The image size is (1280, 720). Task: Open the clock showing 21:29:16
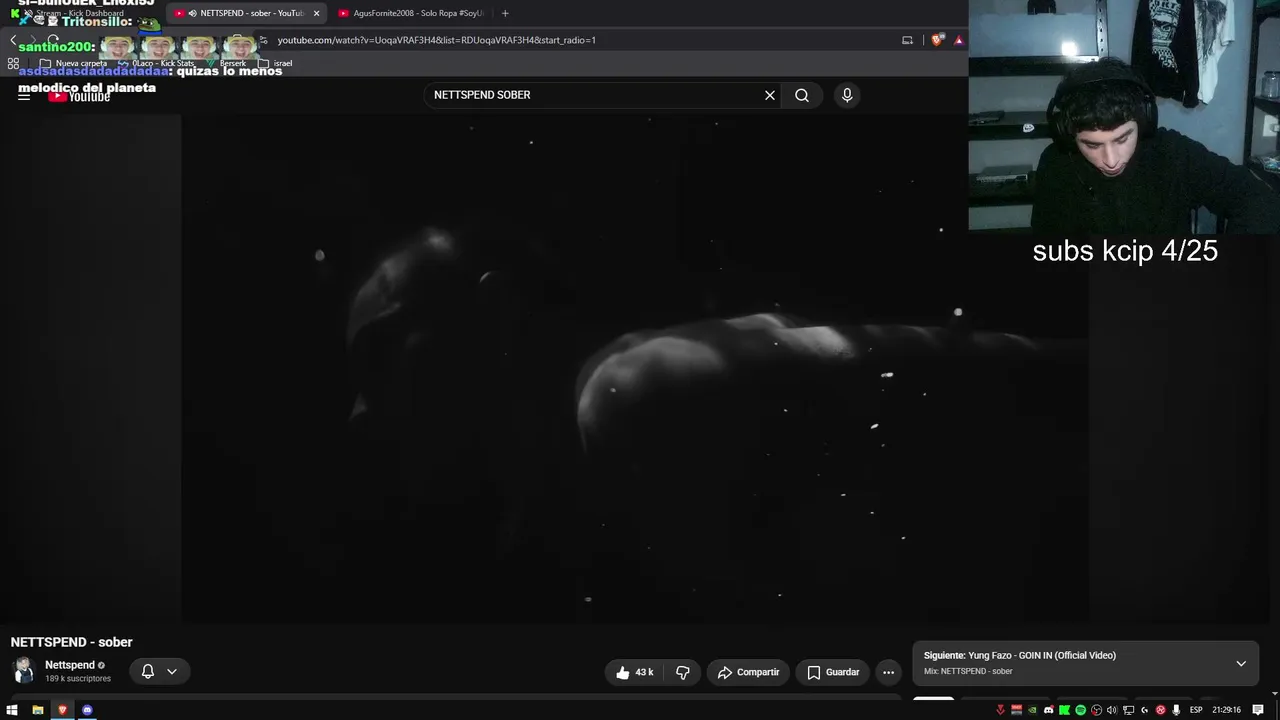pos(1226,710)
